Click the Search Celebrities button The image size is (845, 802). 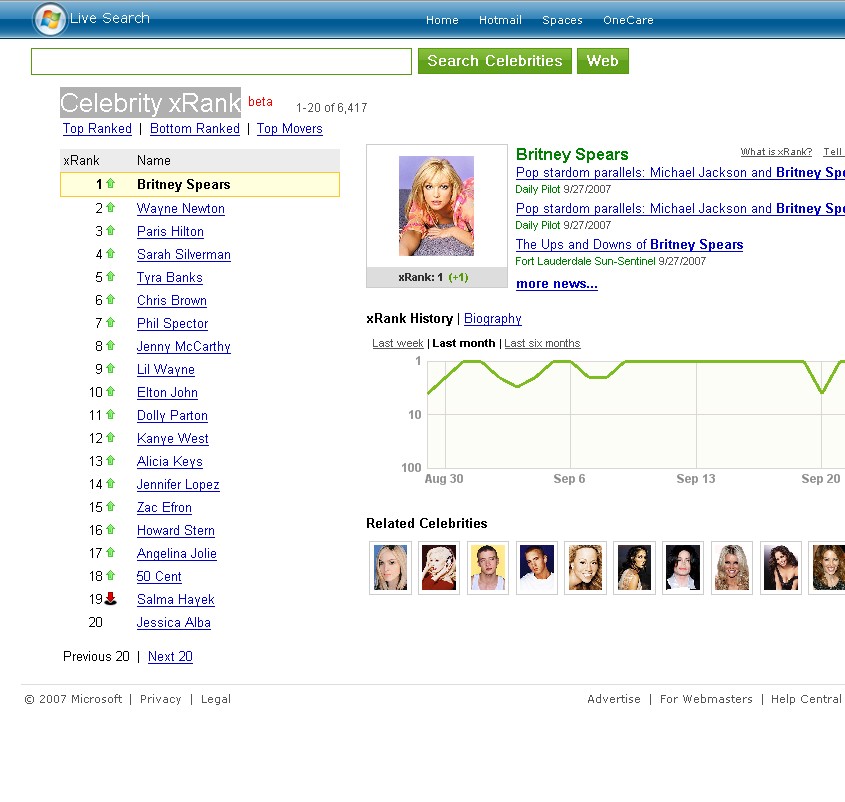(495, 61)
